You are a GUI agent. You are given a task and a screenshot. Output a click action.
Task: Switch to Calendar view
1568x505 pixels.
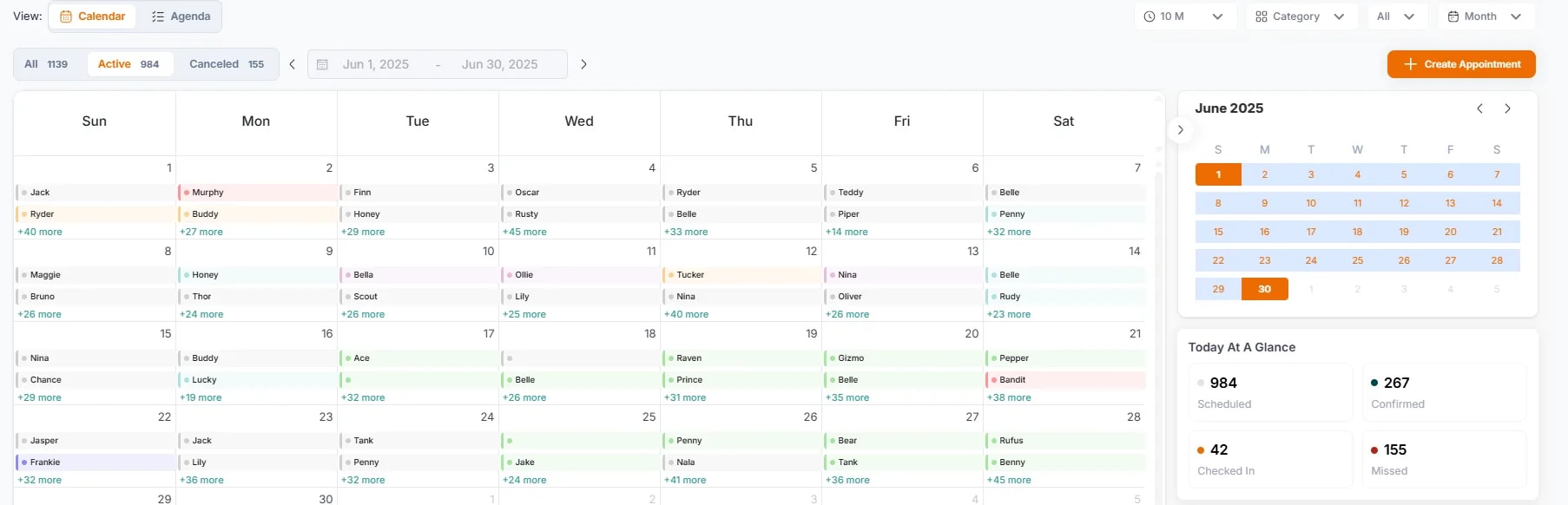[x=92, y=16]
